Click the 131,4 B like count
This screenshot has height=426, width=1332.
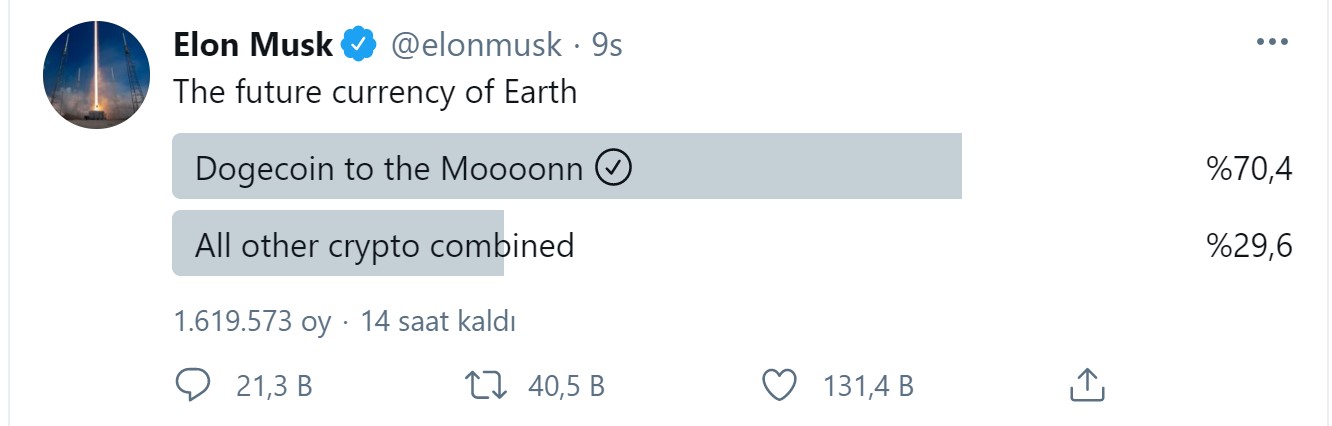click(x=868, y=386)
